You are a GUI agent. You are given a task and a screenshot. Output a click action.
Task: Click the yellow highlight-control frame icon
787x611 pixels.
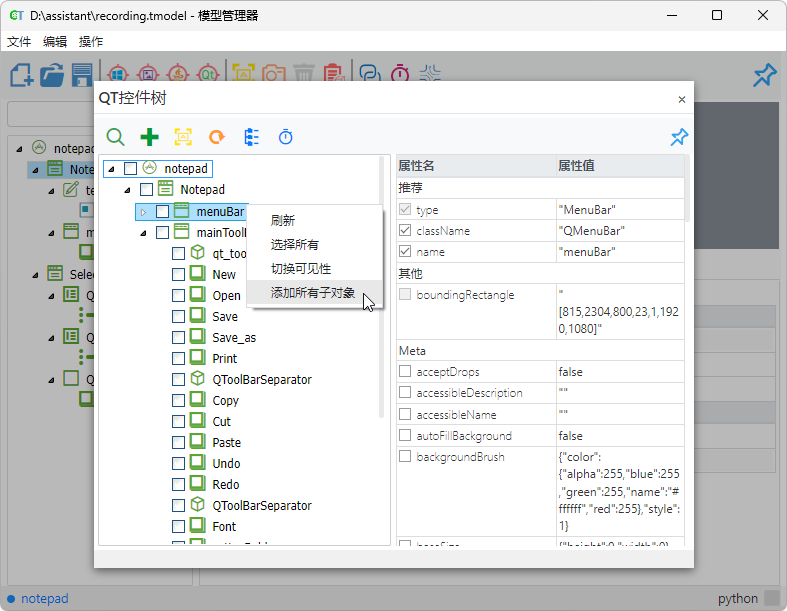[x=183, y=137]
